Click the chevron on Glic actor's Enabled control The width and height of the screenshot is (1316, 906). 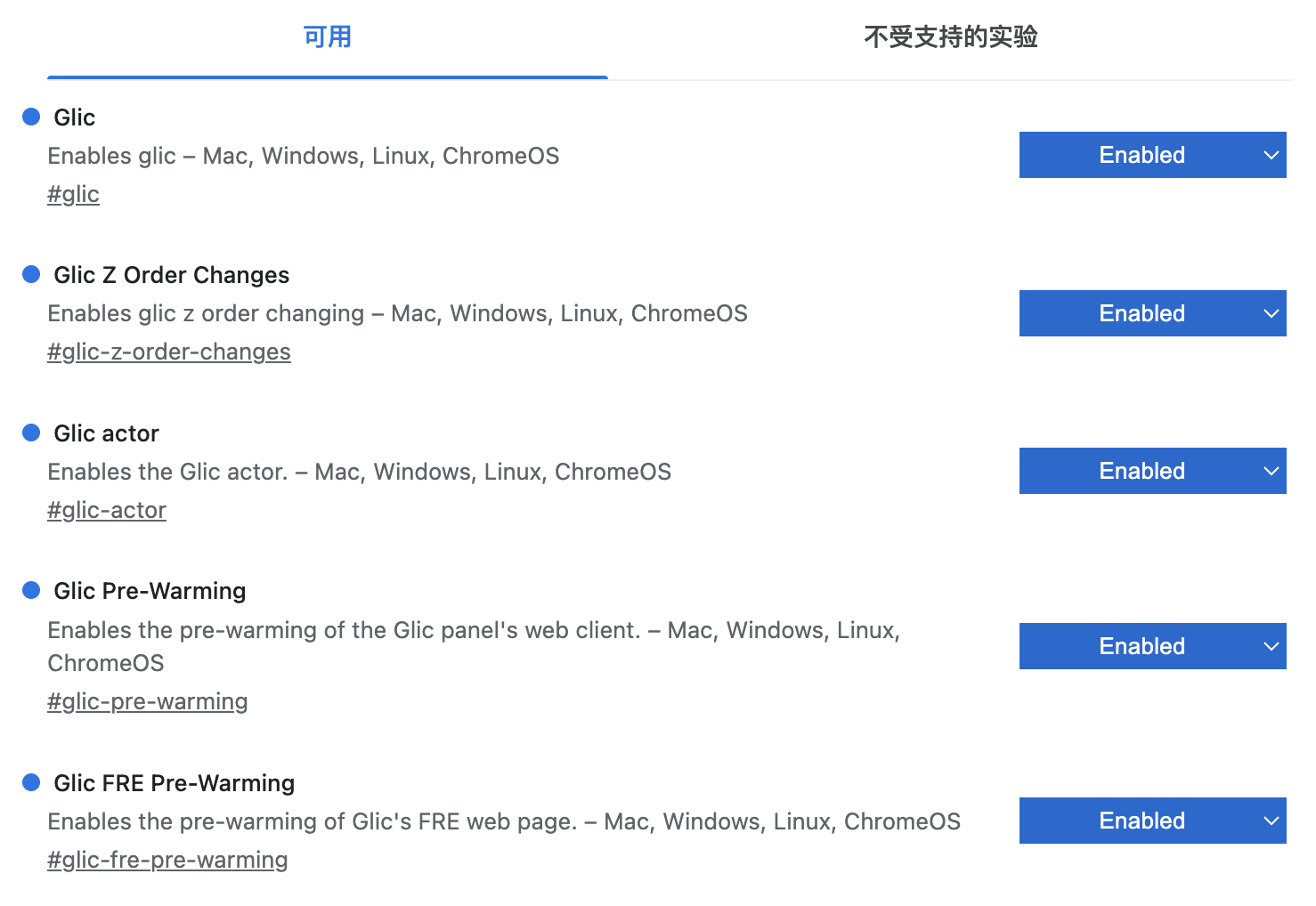tap(1270, 471)
